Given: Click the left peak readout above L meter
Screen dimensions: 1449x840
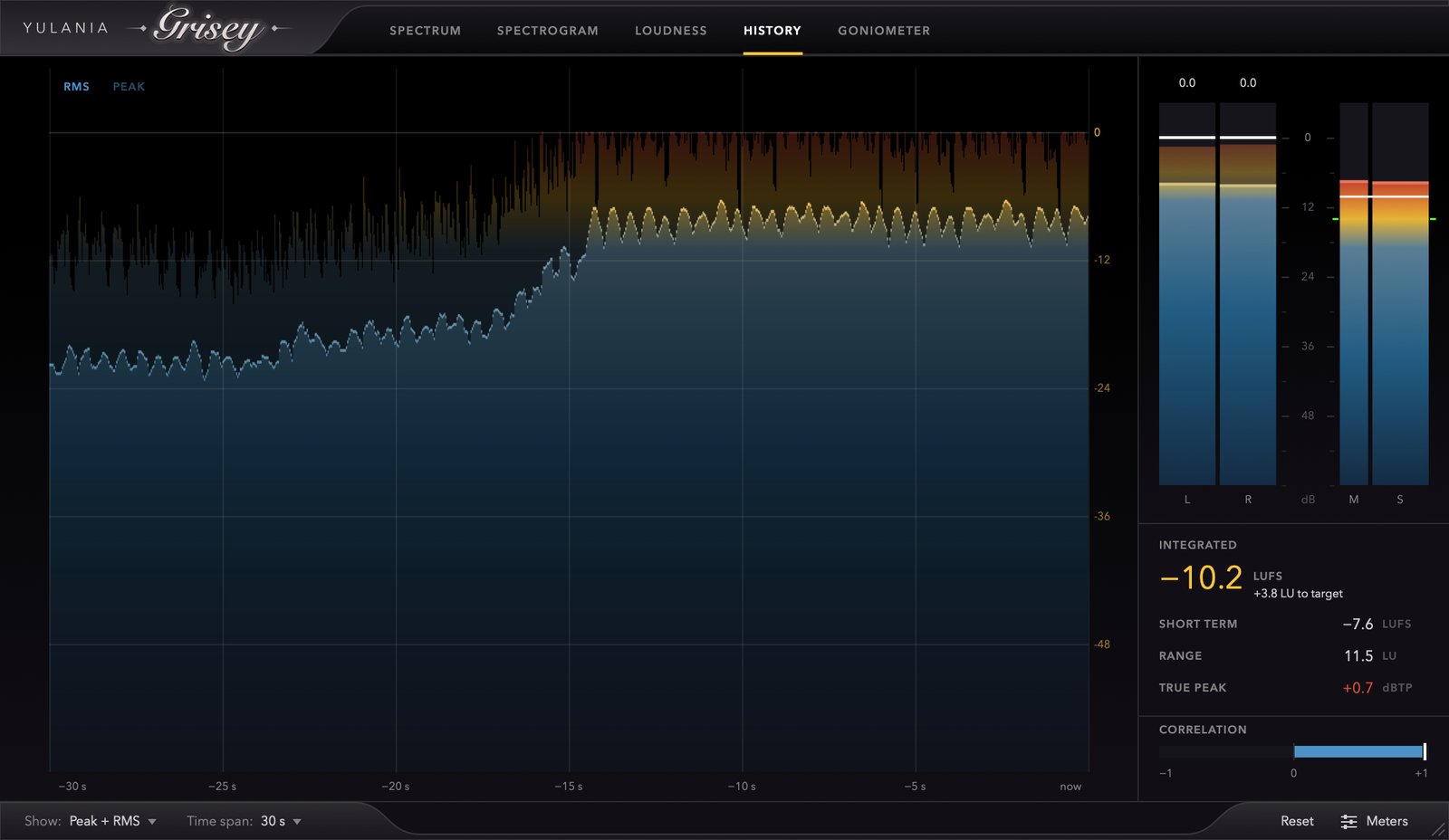Looking at the screenshot, I should (x=1187, y=82).
